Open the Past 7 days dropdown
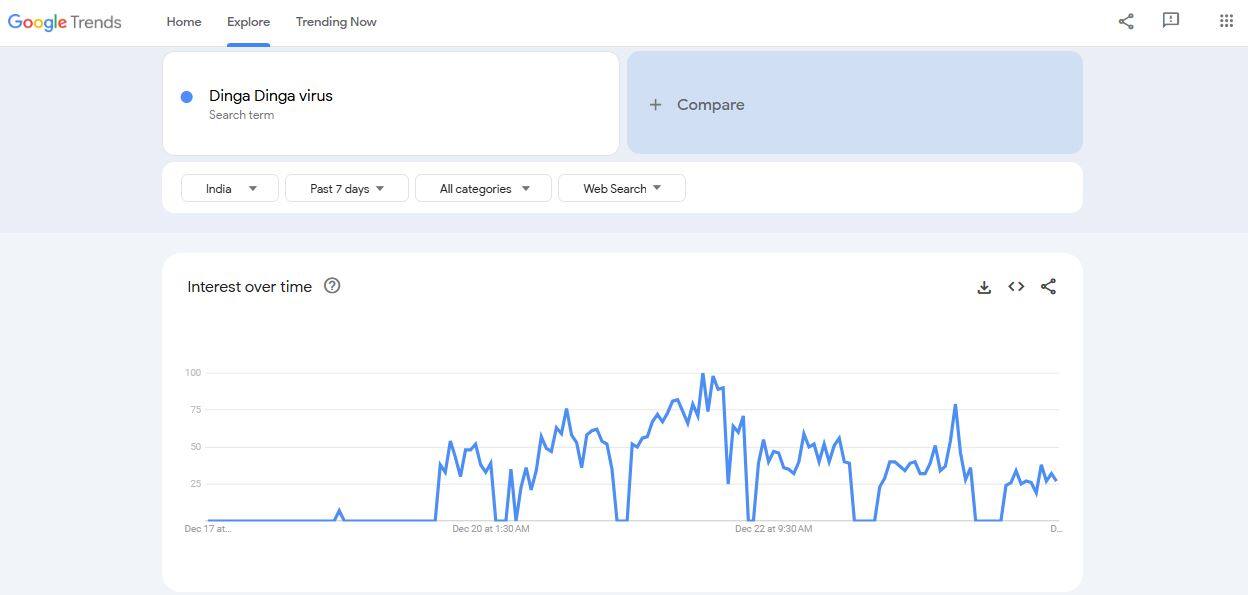Screen dimensions: 1248x595 [x=347, y=188]
